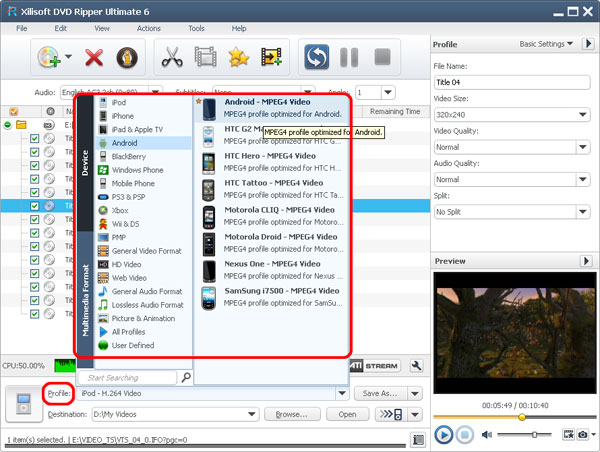The image size is (600, 452).
Task: Stop the preview playback
Action: click(465, 435)
